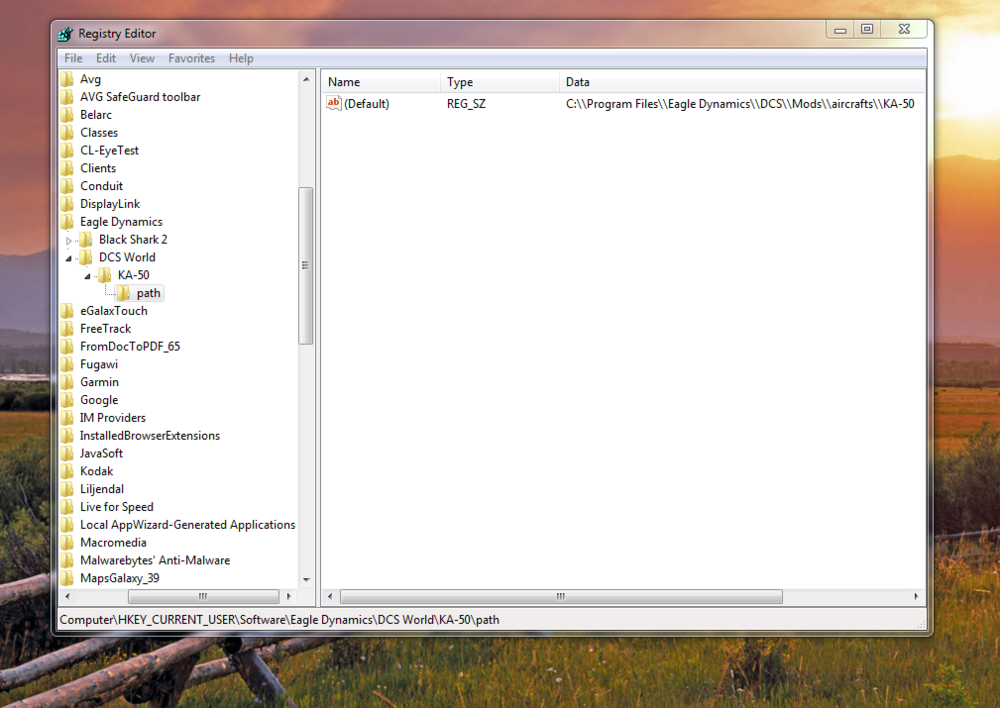Open the Favorites menu
Screen dimensions: 1000x708
(191, 58)
